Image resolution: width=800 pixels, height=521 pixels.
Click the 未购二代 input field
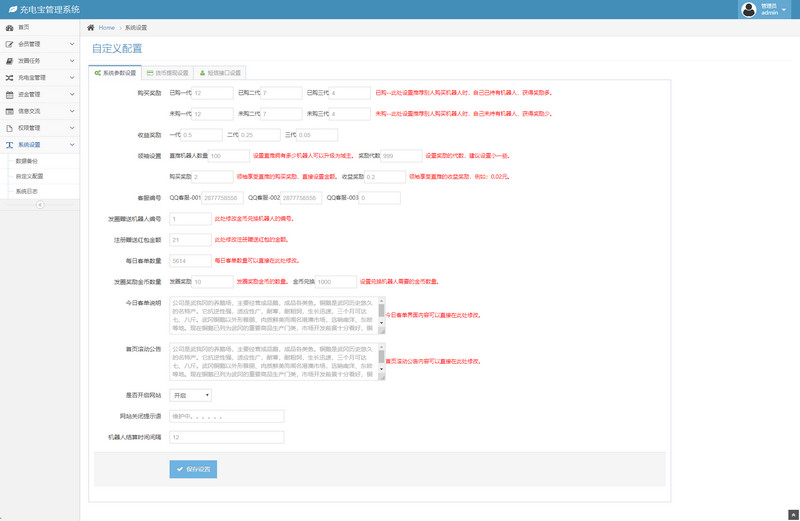(281, 114)
